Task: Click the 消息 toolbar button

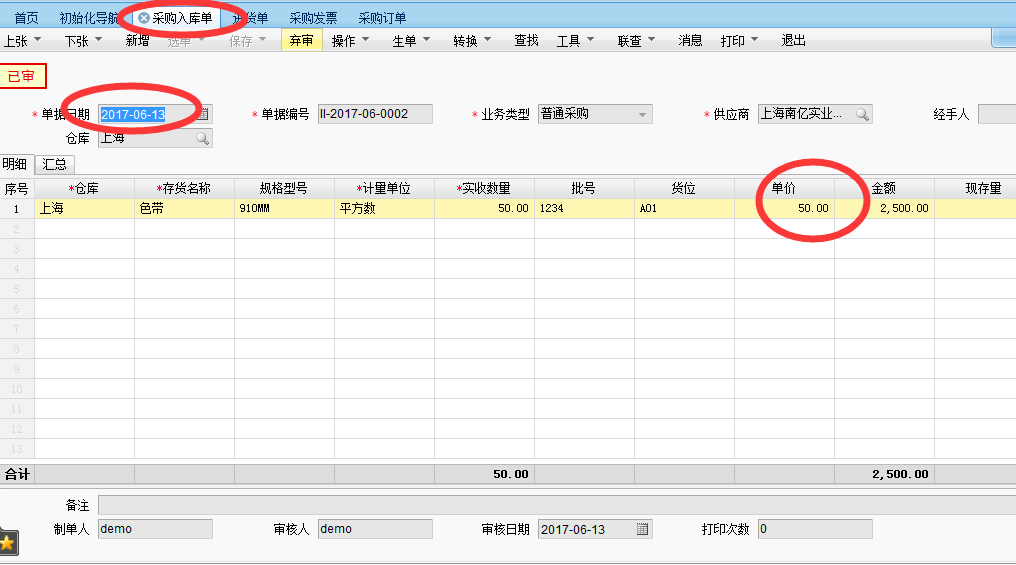Action: point(690,41)
